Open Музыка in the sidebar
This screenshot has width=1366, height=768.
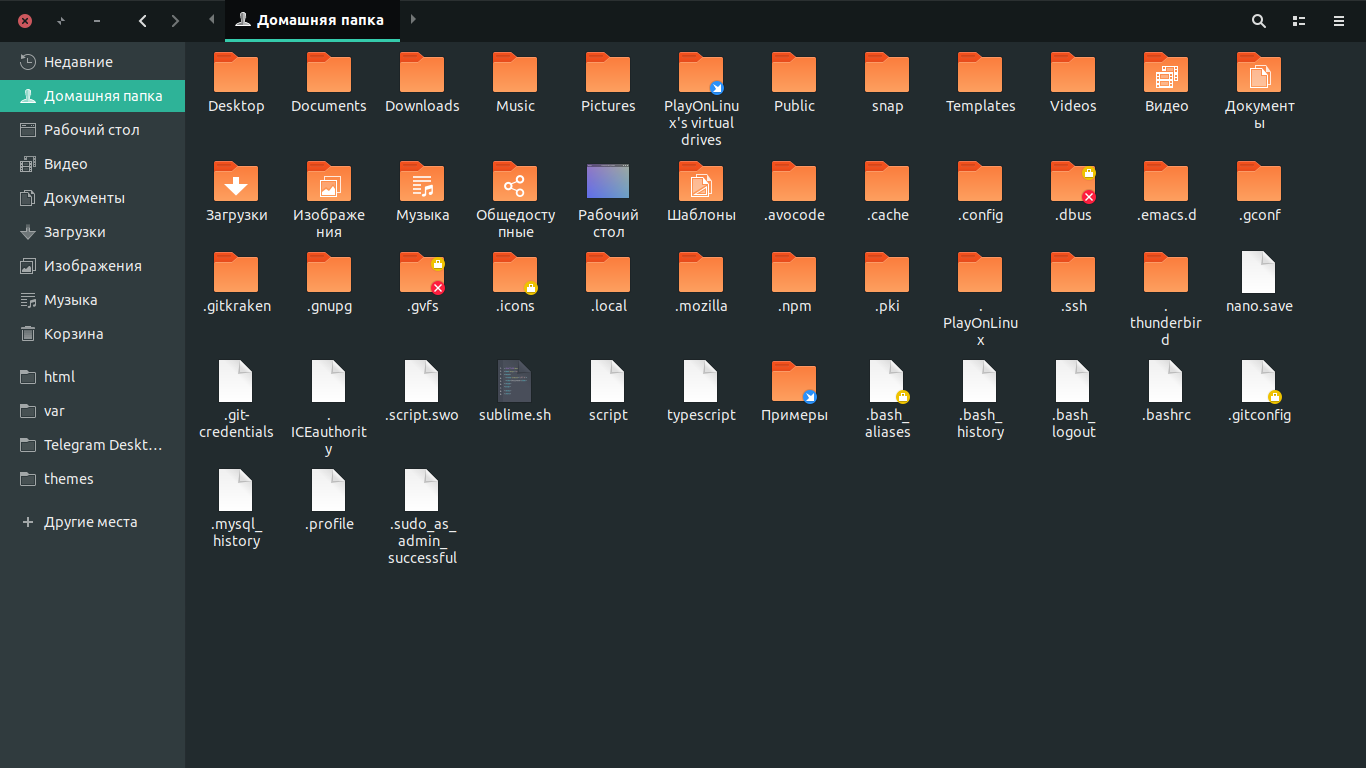point(92,300)
